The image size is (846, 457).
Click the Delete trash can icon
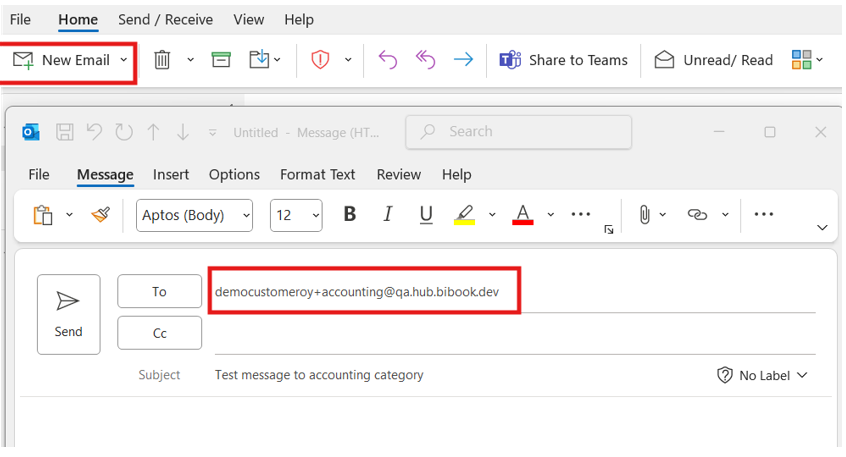coord(162,60)
